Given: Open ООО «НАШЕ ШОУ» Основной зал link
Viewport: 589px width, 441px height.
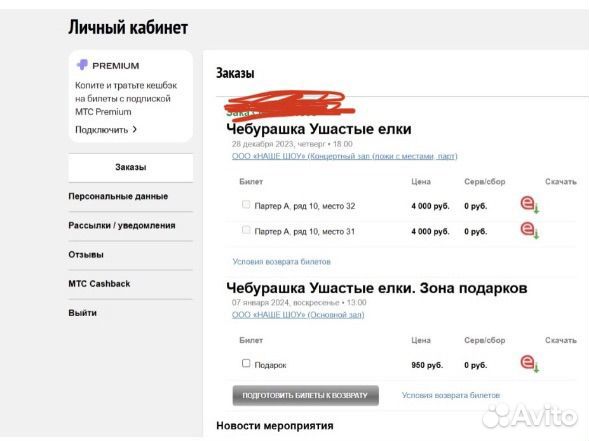Looking at the screenshot, I should [x=298, y=315].
